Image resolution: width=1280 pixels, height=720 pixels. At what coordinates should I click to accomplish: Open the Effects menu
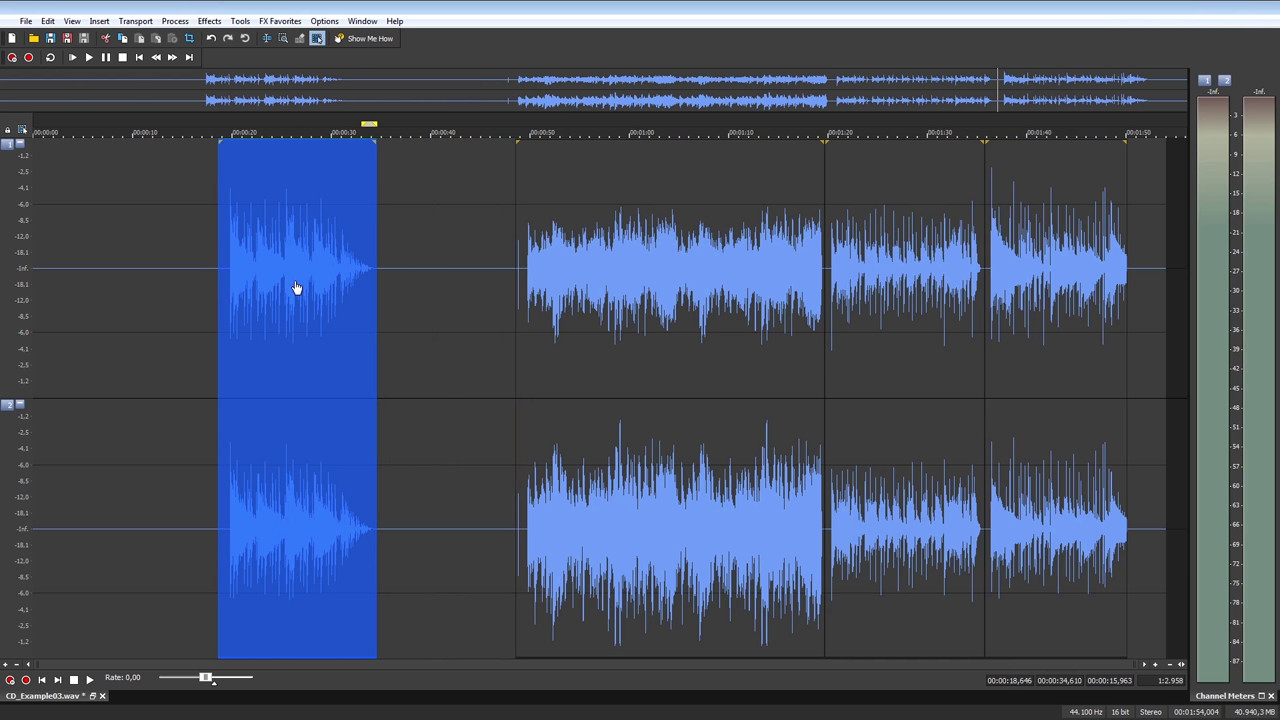(209, 21)
